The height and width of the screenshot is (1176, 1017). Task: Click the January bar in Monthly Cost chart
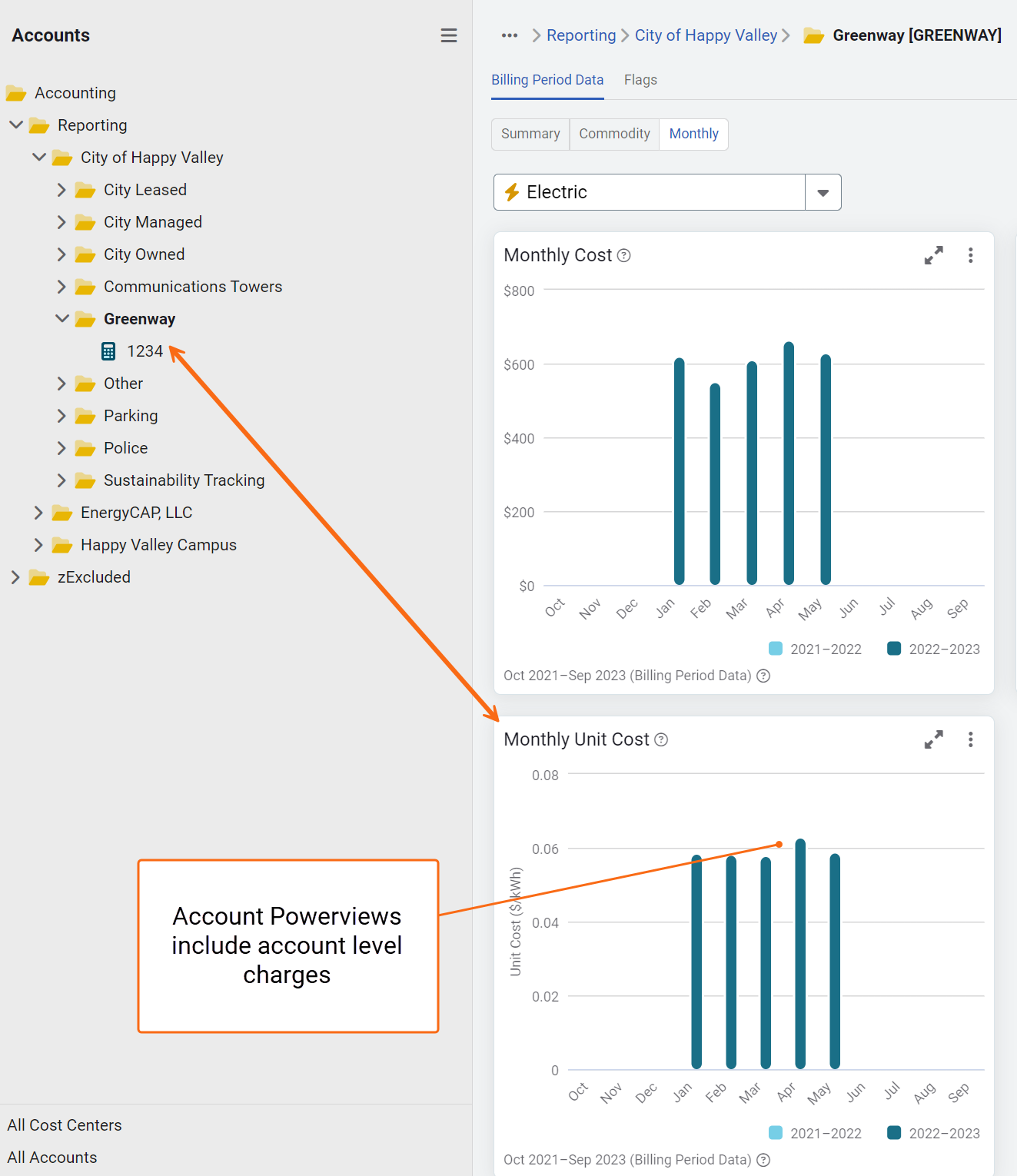click(x=679, y=471)
